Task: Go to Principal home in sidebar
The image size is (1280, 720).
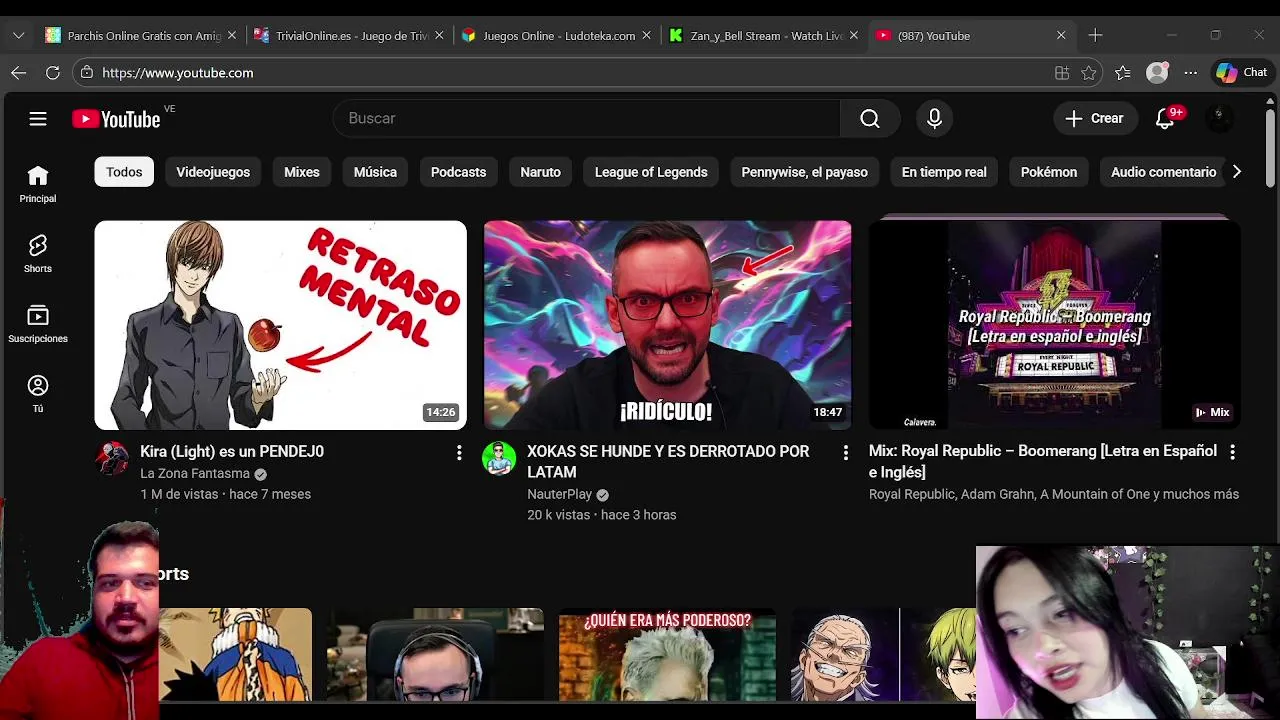Action: [x=38, y=184]
